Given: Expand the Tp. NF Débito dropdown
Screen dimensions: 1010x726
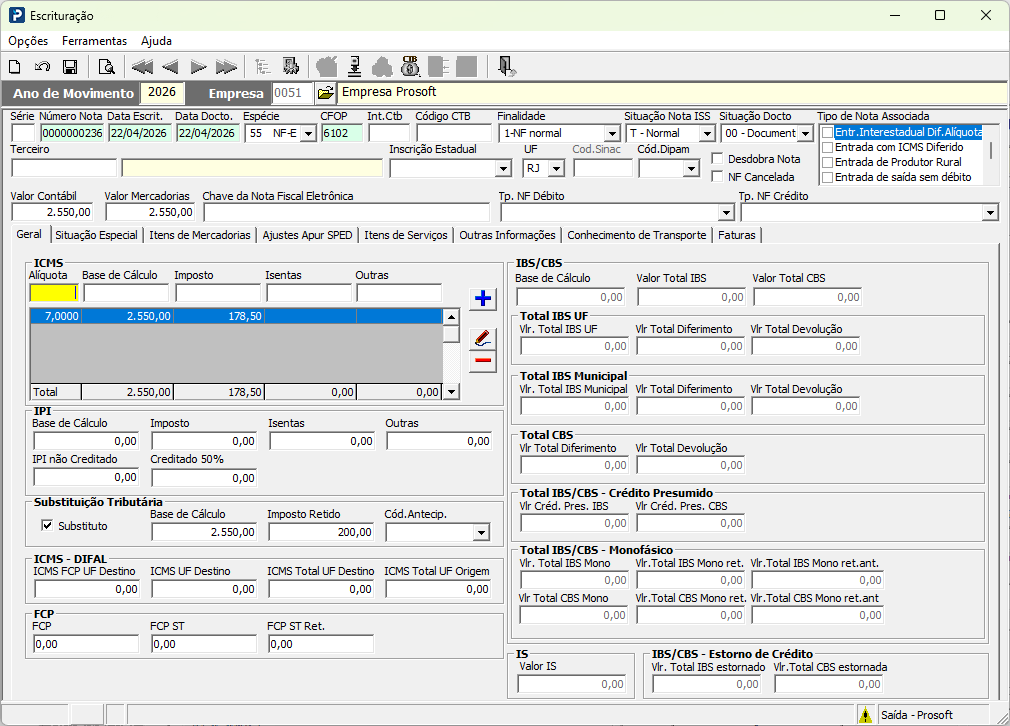Looking at the screenshot, I should coord(727,213).
